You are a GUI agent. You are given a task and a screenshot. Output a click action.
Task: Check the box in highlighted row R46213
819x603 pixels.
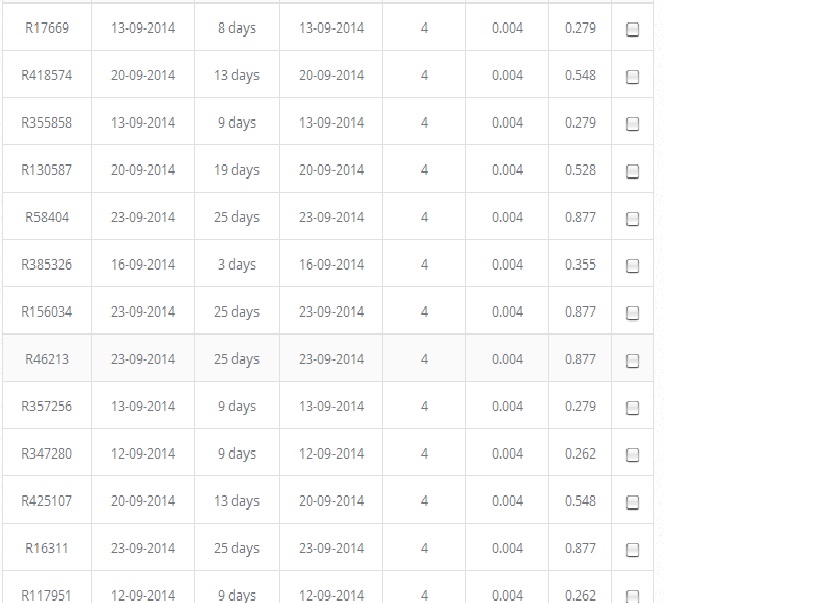click(632, 360)
